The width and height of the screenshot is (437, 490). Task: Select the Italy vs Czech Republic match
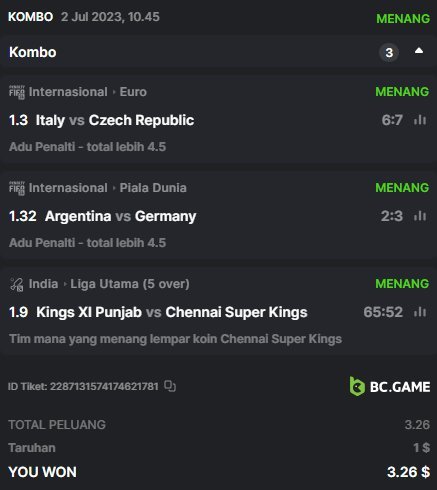pos(115,120)
